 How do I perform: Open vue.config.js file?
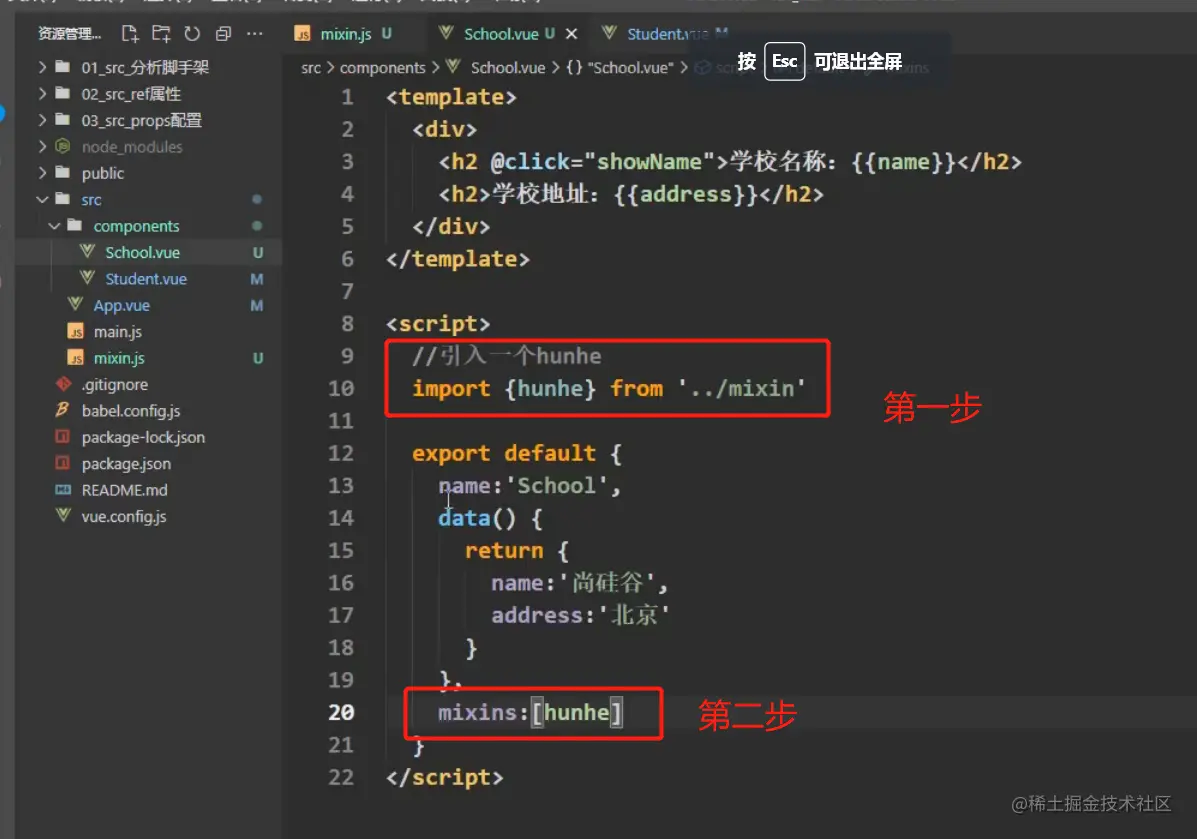pos(124,517)
